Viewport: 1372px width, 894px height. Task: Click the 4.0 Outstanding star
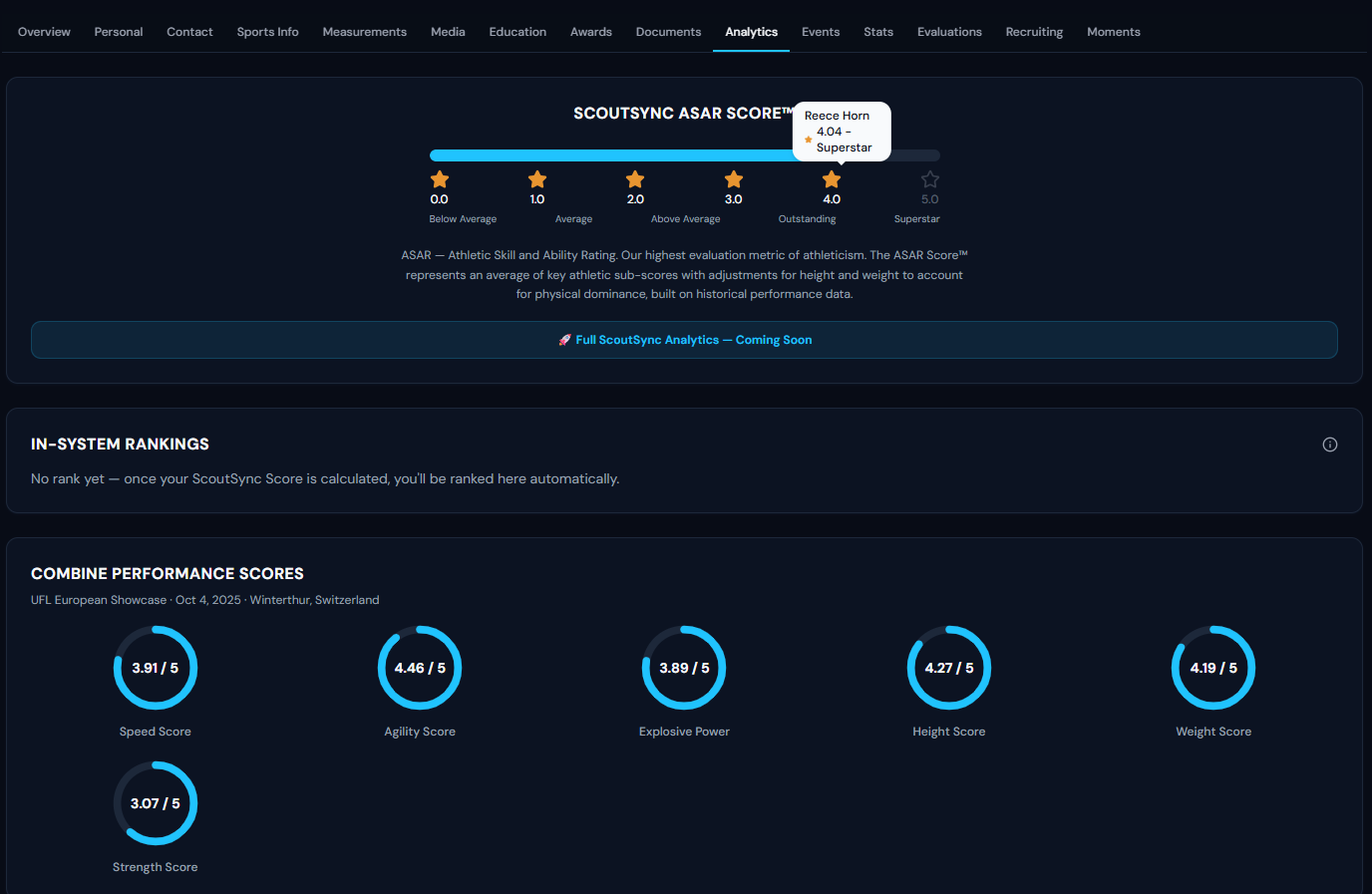click(x=832, y=179)
